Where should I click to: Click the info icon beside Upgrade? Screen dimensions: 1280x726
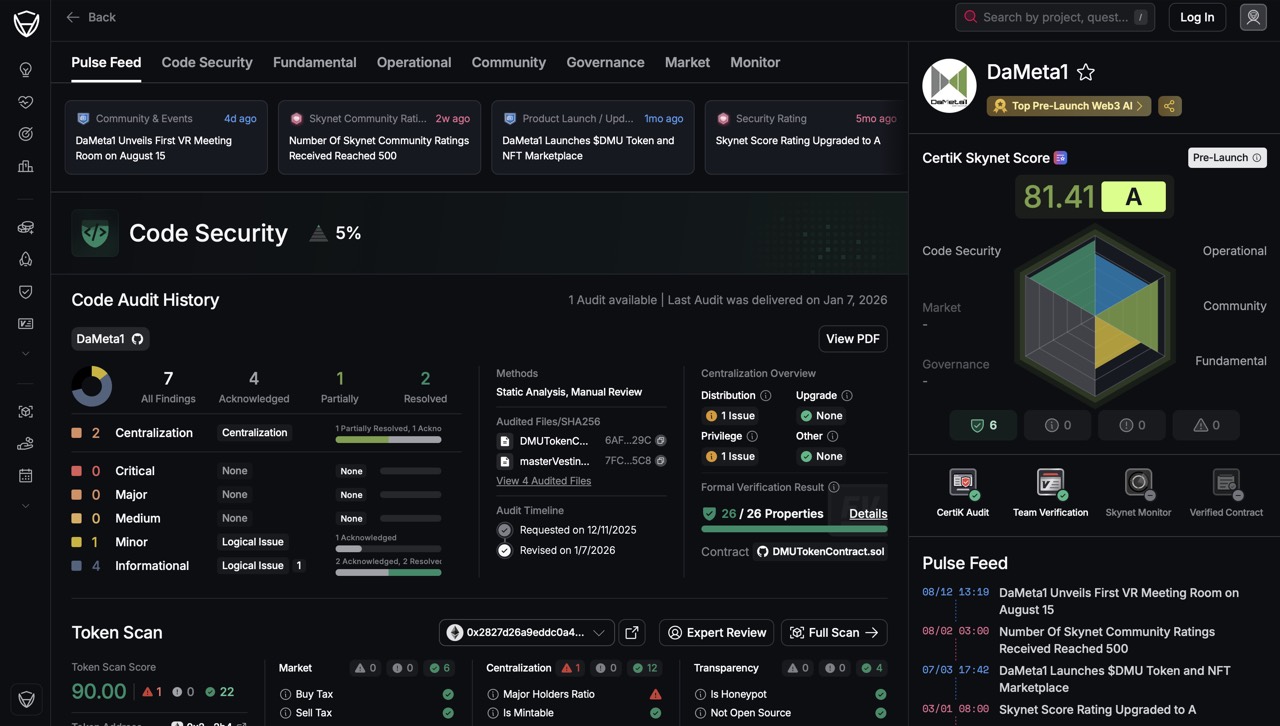(847, 396)
